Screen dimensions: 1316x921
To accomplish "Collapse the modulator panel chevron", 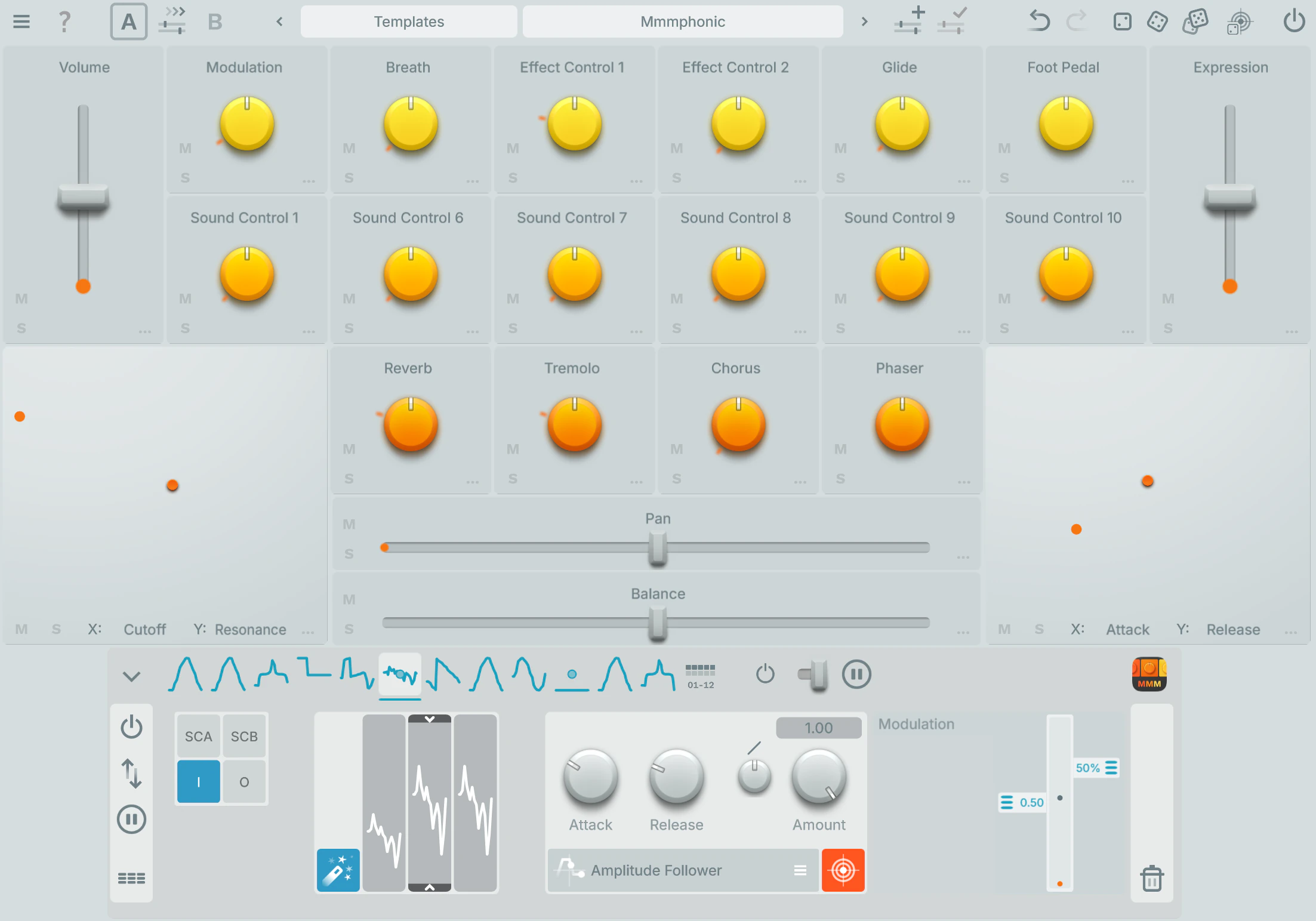I will pyautogui.click(x=131, y=676).
